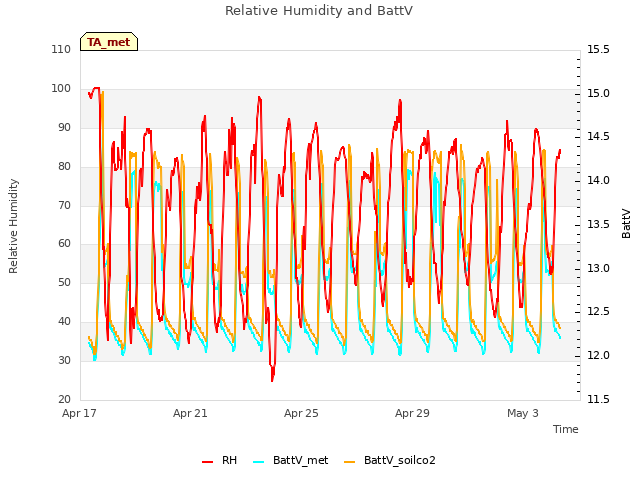
Task: Click the 15.5 right axis value
Action: coord(598,49)
